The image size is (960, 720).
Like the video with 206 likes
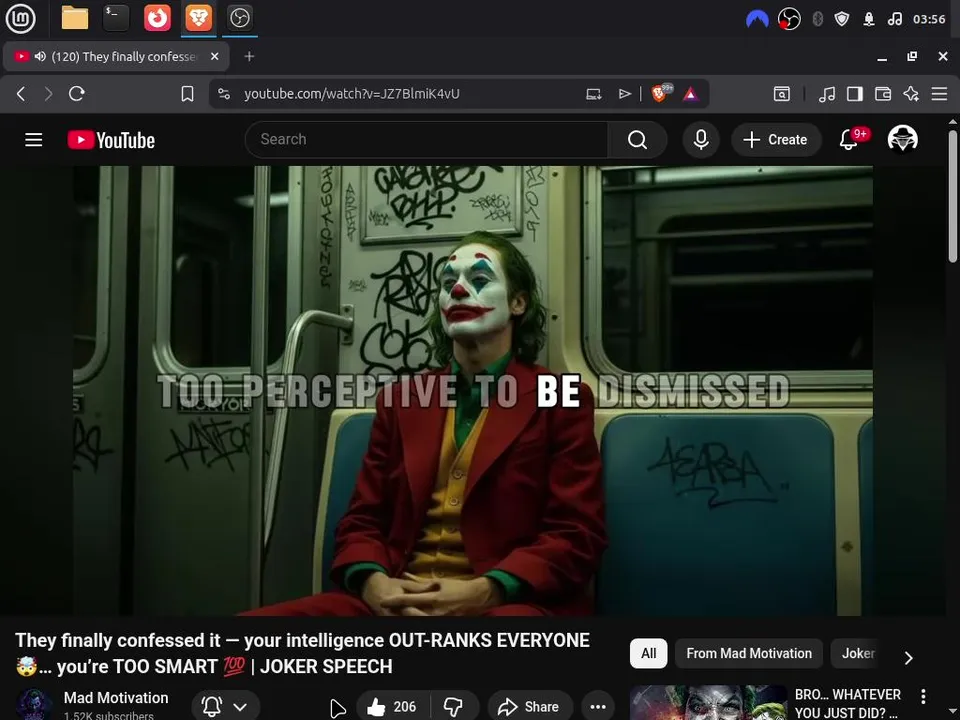pos(392,707)
